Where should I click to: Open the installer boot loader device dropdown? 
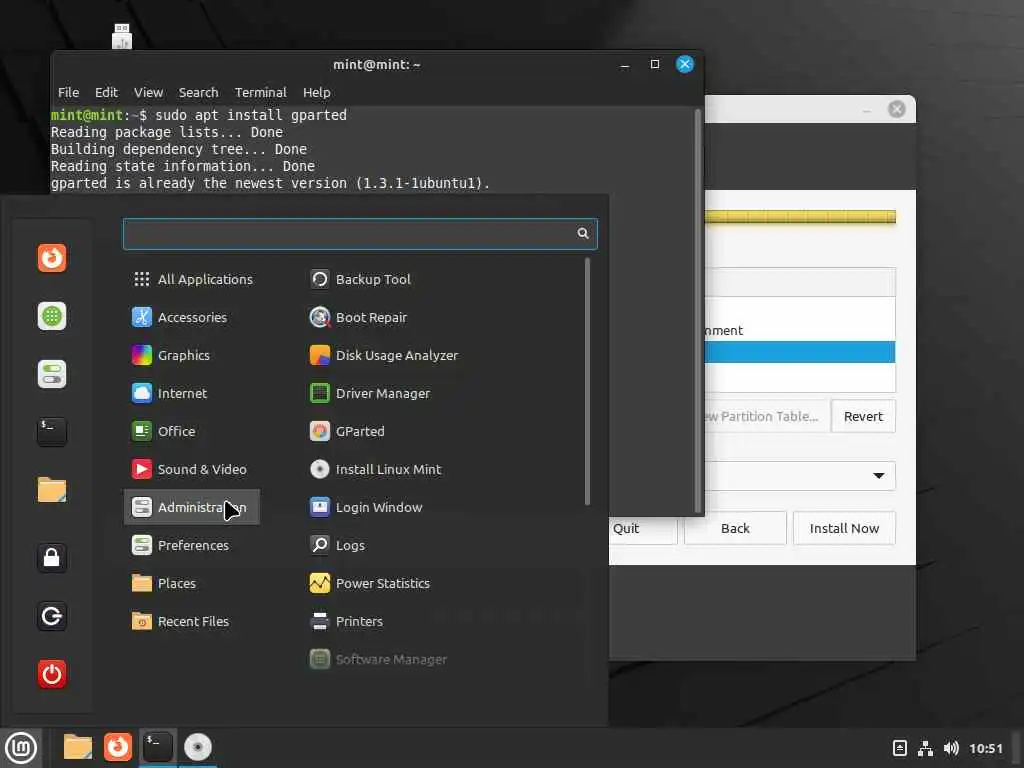pyautogui.click(x=799, y=475)
